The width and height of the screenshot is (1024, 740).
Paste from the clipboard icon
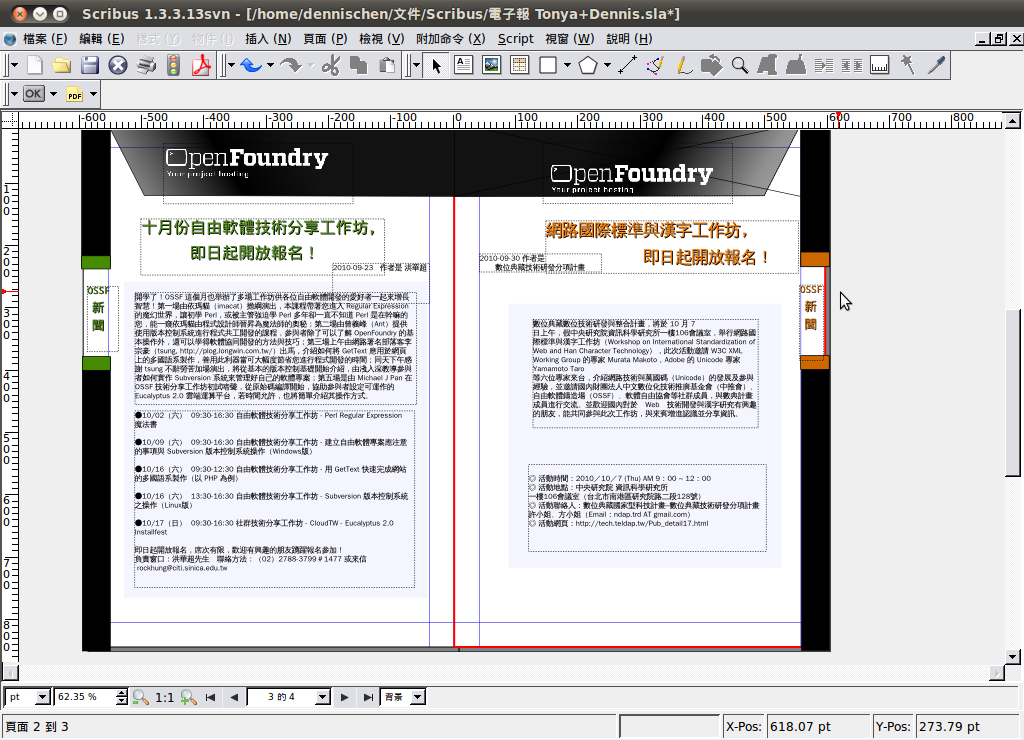[387, 65]
